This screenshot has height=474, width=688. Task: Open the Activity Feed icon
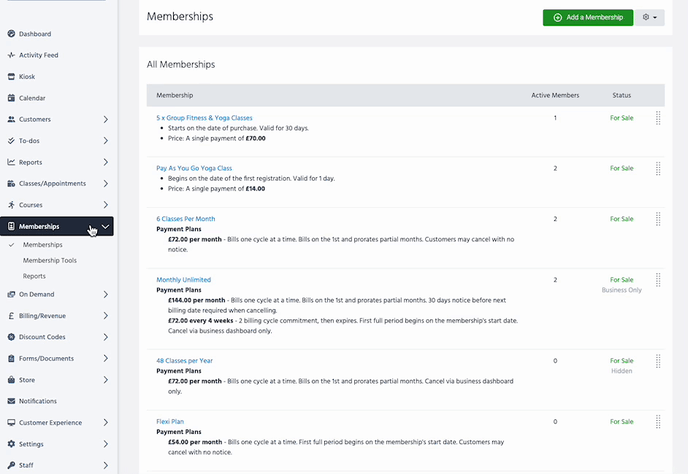11,55
